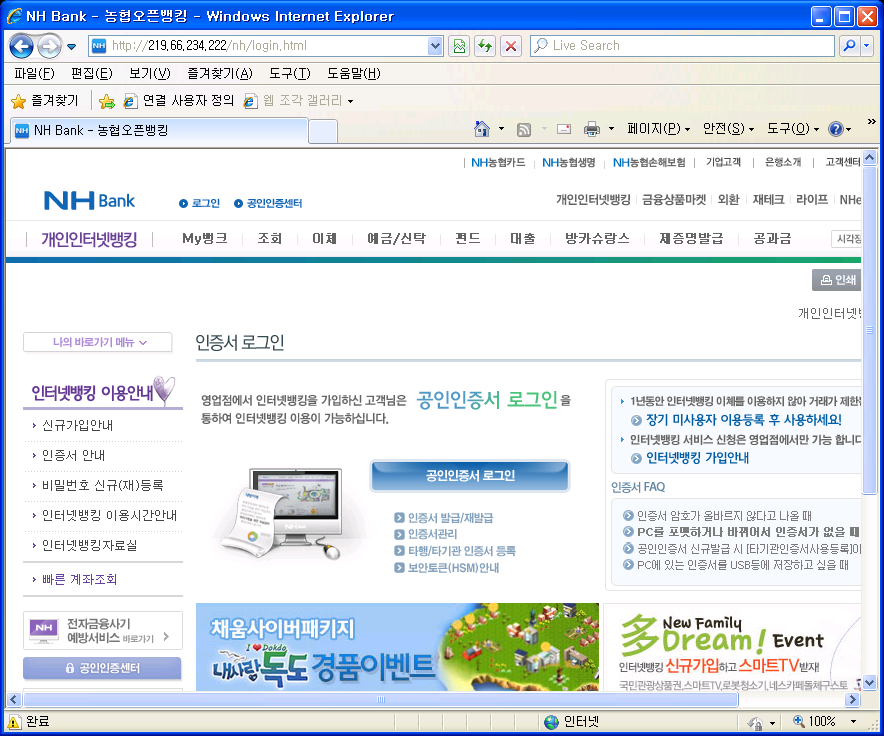Screen dimensions: 884x736
Task: Open the Home button dropdown arrow
Action: tap(501, 129)
